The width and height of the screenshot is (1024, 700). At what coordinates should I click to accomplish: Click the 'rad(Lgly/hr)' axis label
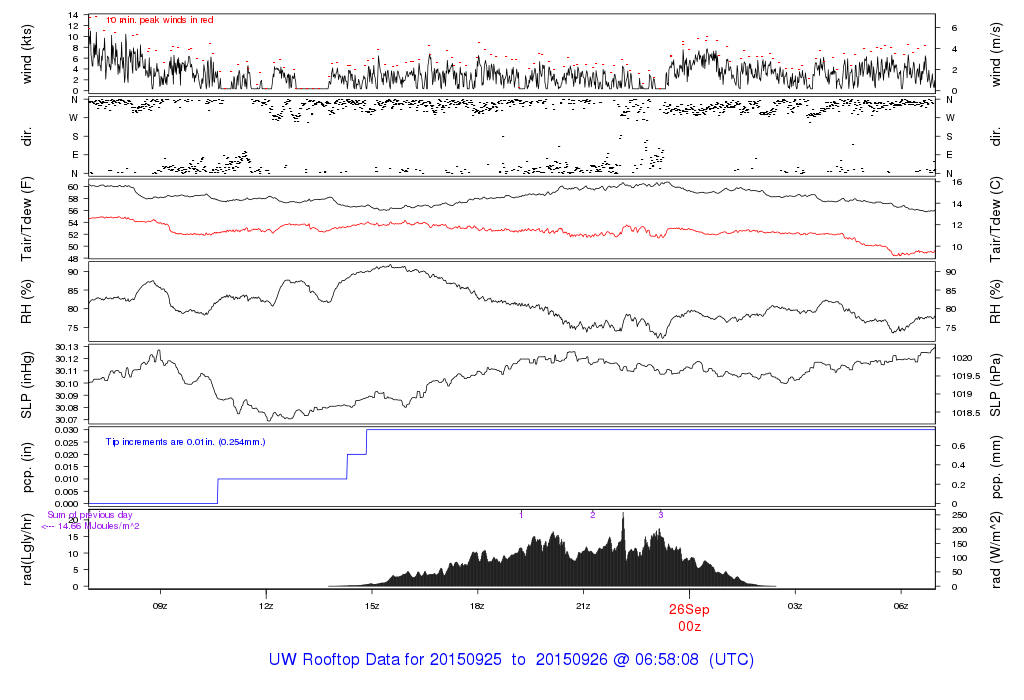(26, 550)
